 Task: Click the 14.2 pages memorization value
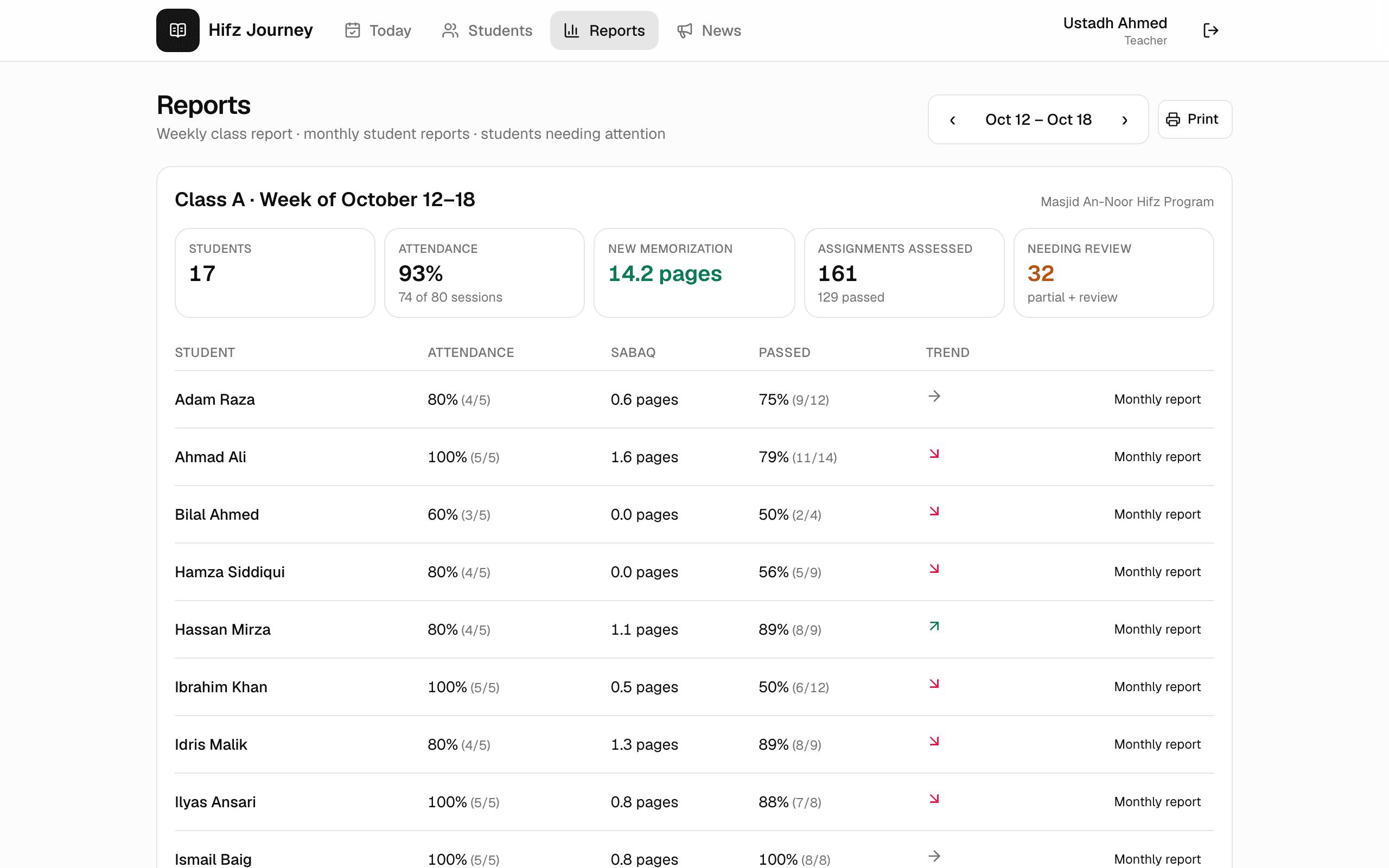point(665,274)
